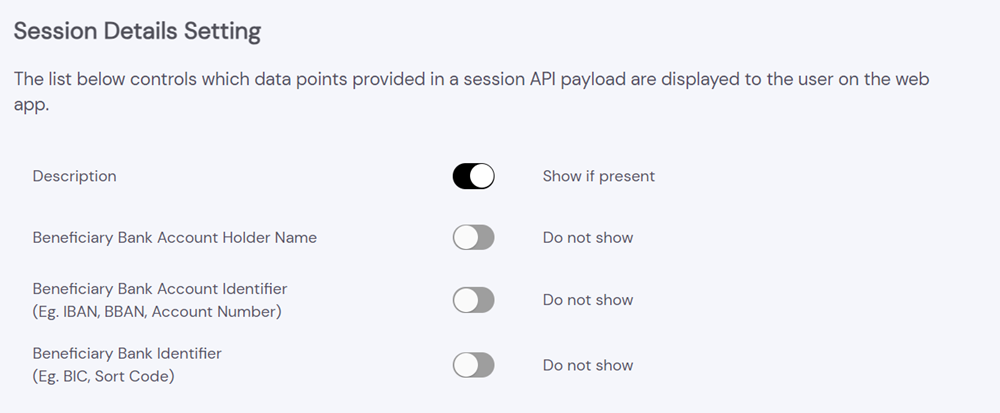The height and width of the screenshot is (413, 1000).
Task: Enable Beneficiary Bank Identifier toggle
Action: tap(473, 365)
